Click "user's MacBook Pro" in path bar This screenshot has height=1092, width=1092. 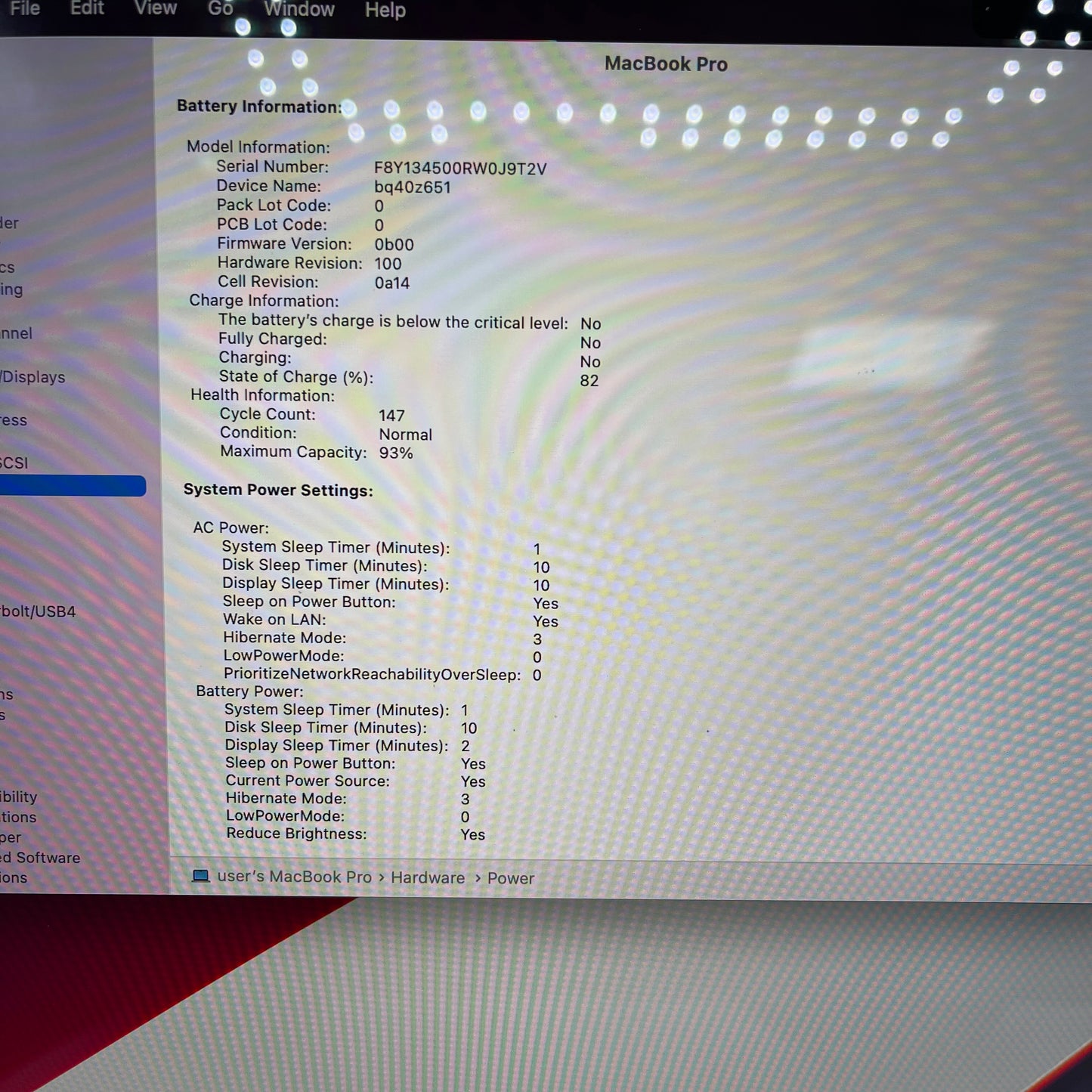tap(294, 877)
